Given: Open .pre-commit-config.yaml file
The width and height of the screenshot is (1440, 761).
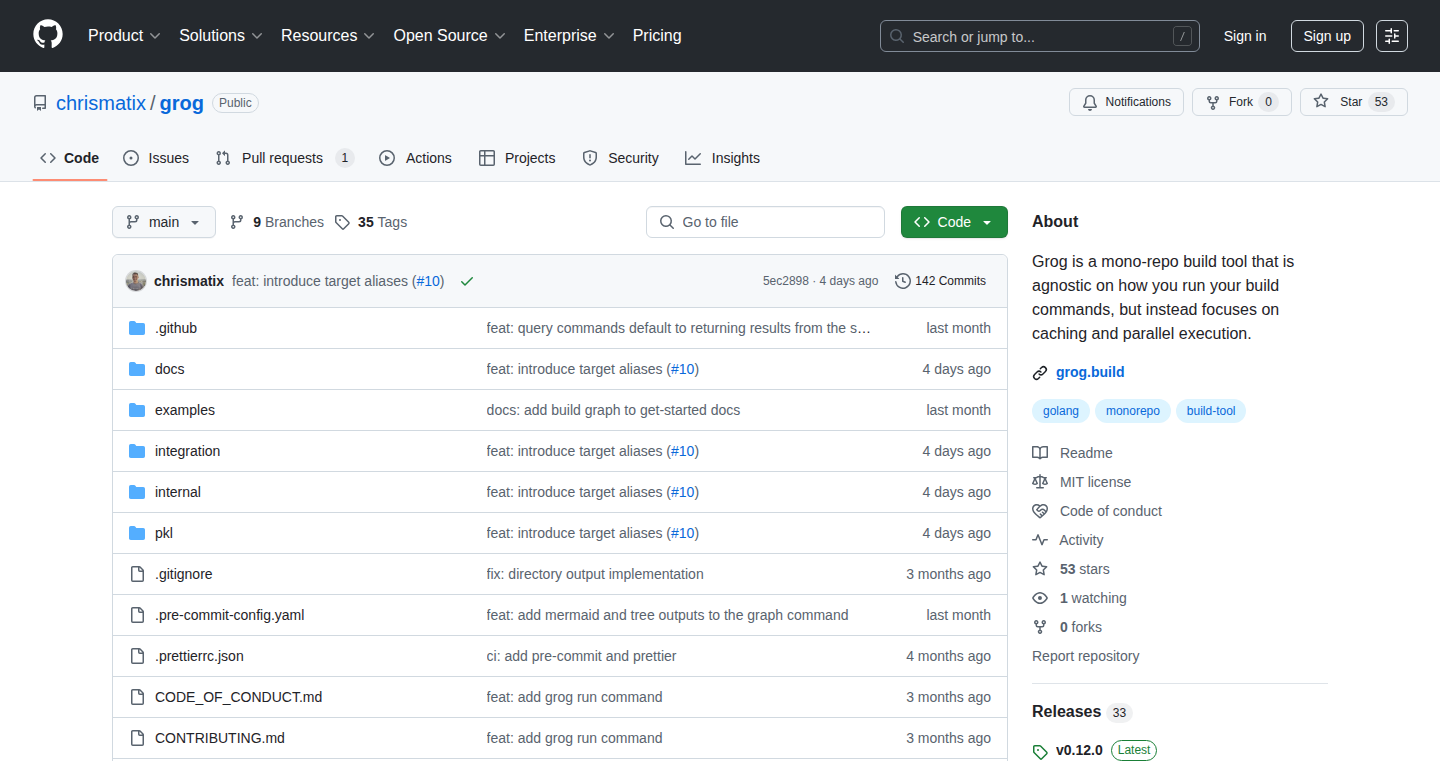Looking at the screenshot, I should tap(230, 615).
